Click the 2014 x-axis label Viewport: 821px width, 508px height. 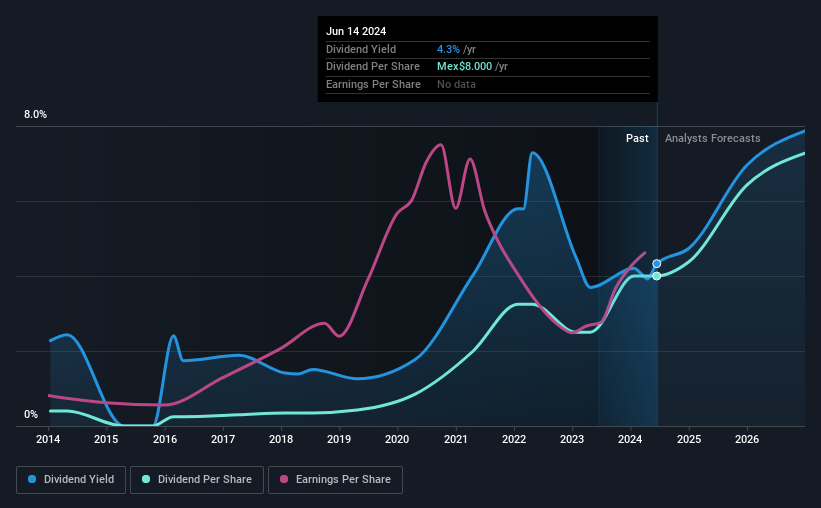click(48, 439)
